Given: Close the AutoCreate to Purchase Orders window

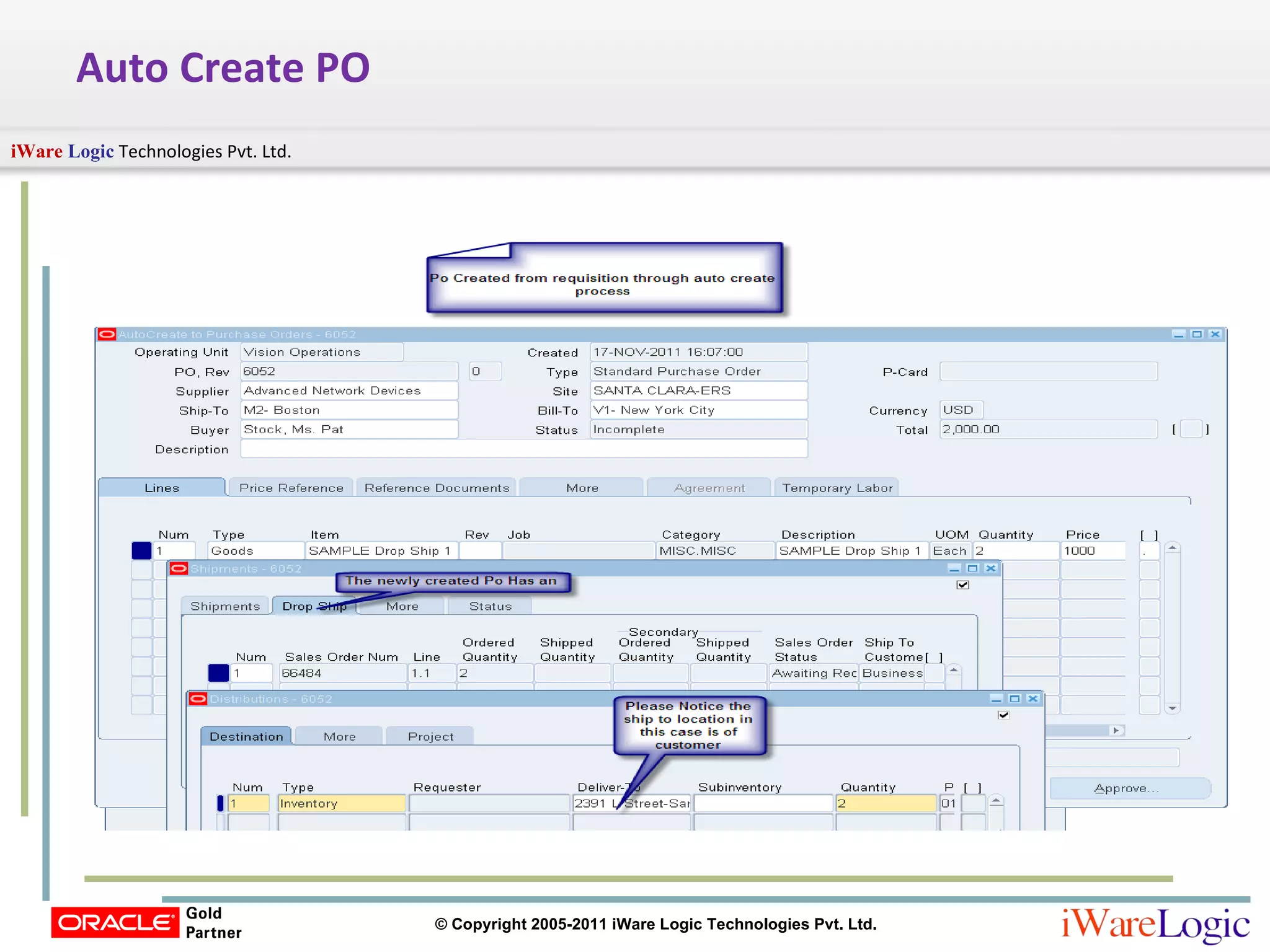Looking at the screenshot, I should (1215, 335).
